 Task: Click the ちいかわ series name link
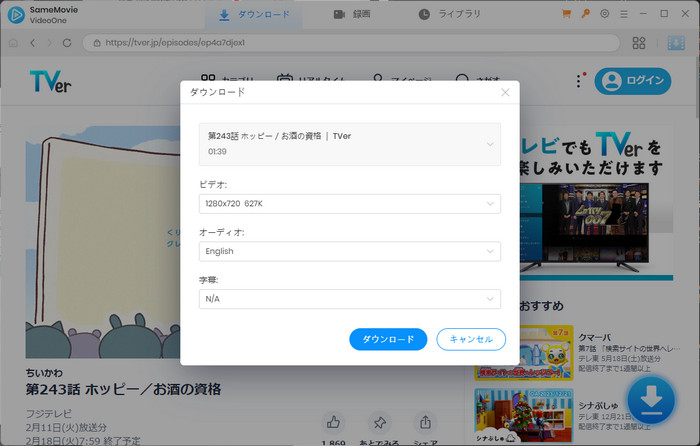click(x=44, y=373)
